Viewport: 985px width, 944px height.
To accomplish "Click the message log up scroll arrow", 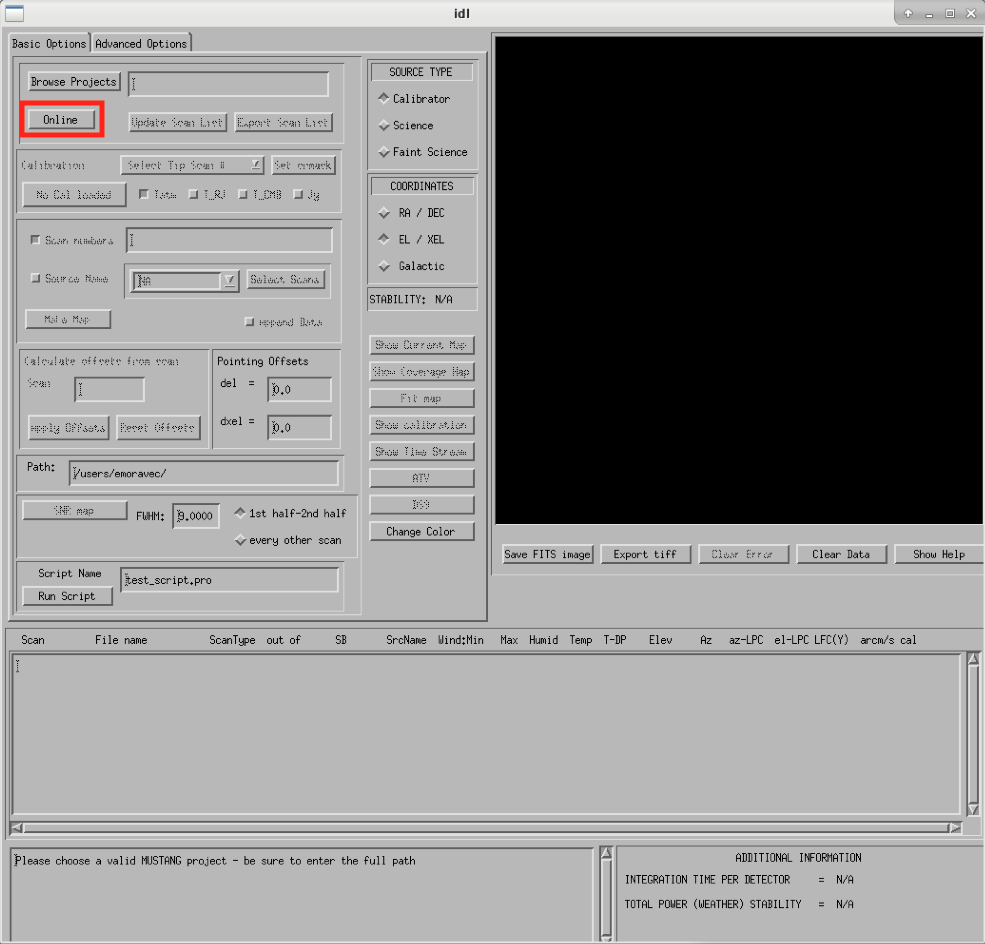I will (x=606, y=853).
